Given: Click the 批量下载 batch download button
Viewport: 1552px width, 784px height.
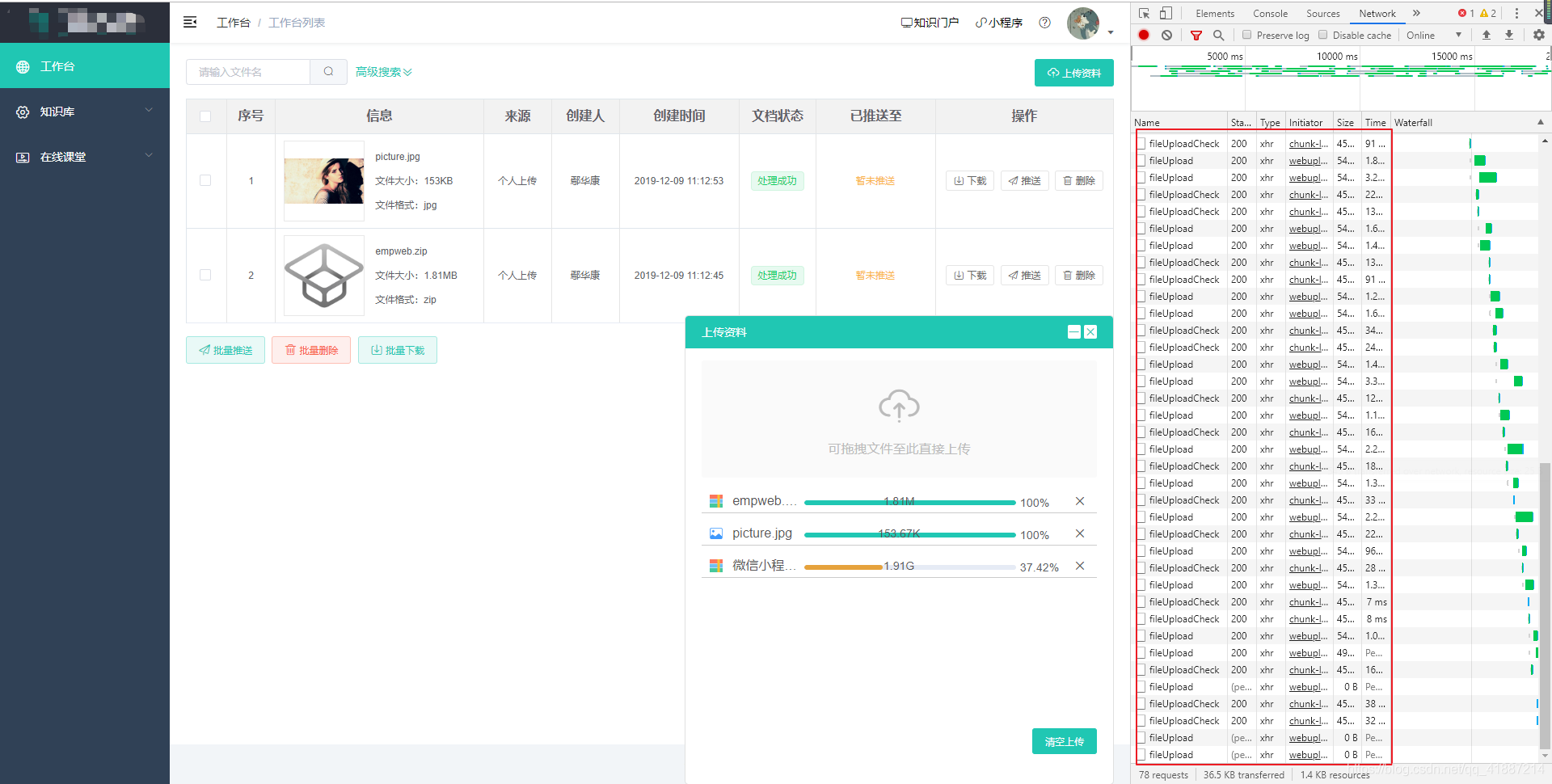Looking at the screenshot, I should point(397,350).
